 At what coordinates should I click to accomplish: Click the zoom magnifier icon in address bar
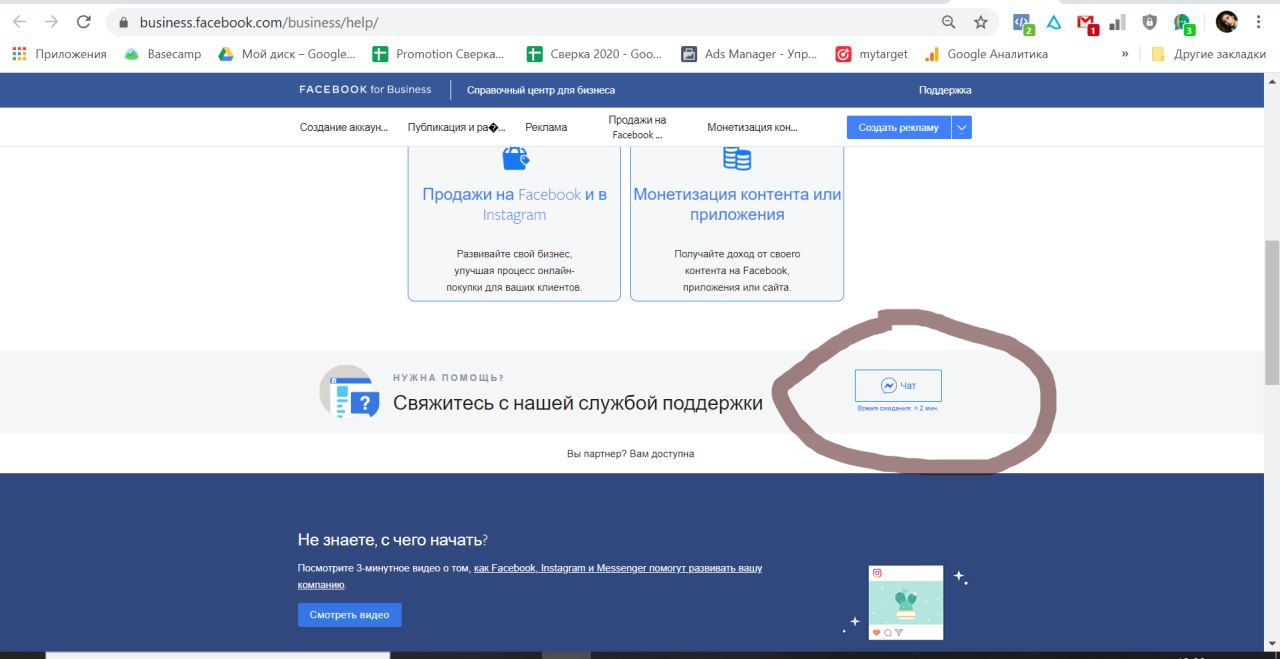pos(949,22)
